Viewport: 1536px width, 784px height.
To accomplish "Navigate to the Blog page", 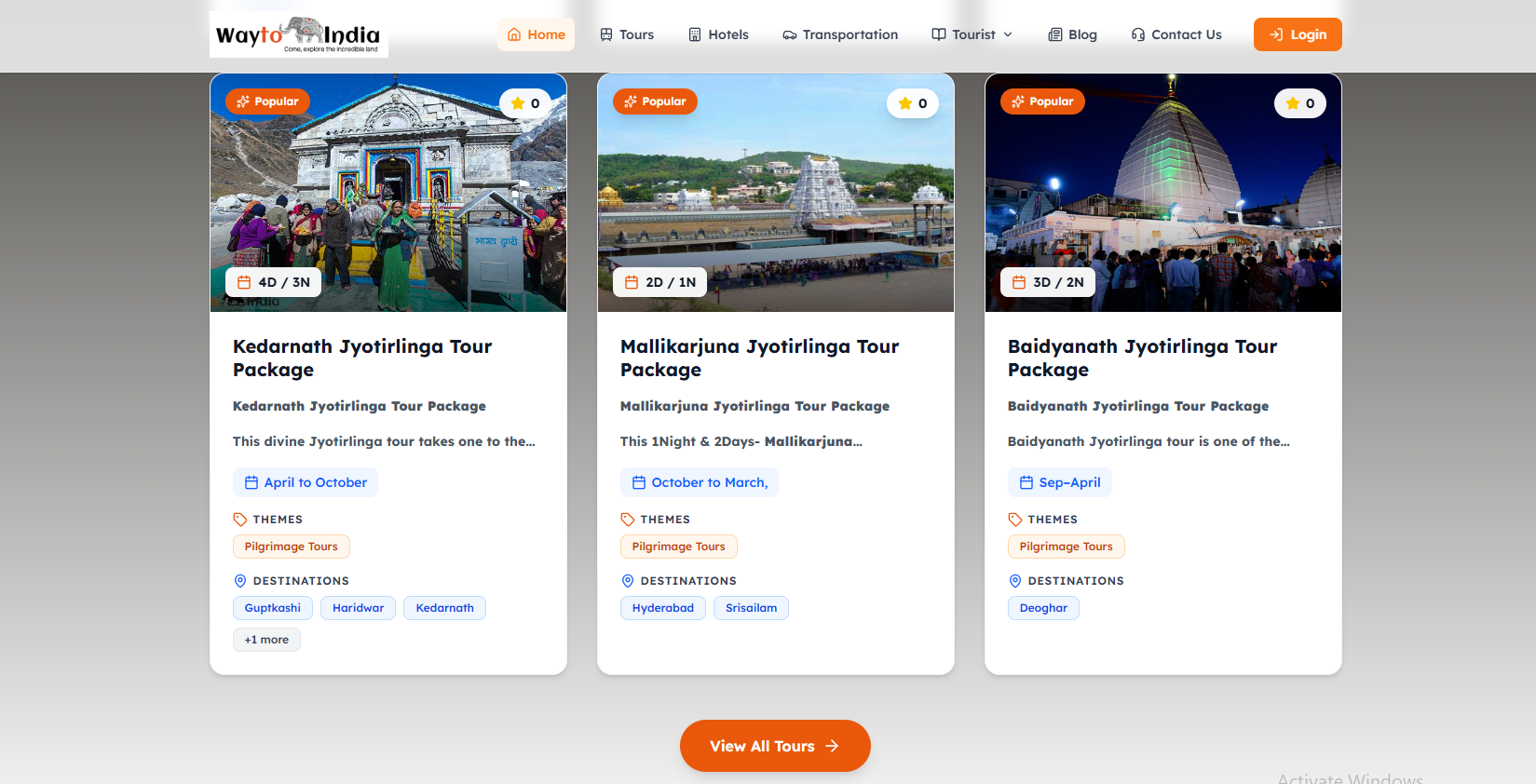I will click(x=1072, y=34).
